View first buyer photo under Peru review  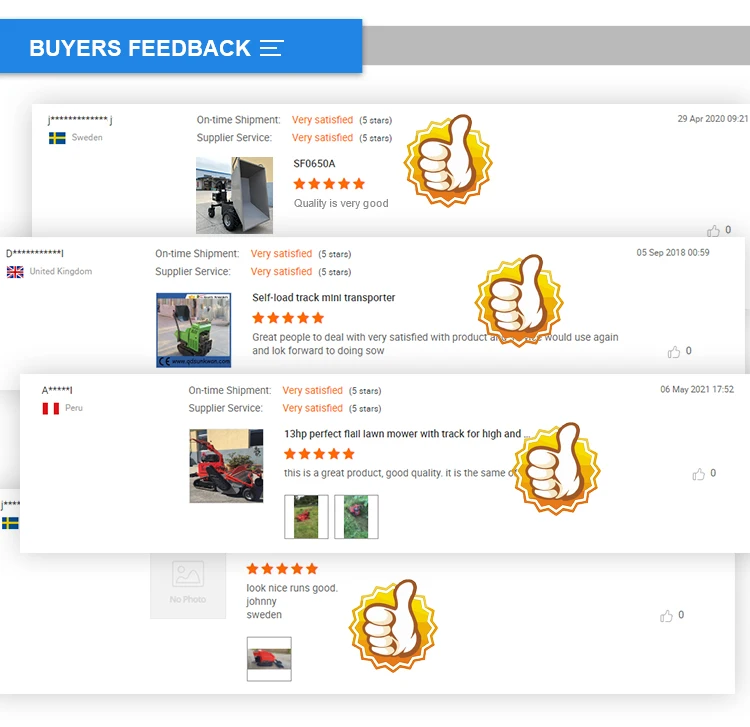pyautogui.click(x=306, y=517)
